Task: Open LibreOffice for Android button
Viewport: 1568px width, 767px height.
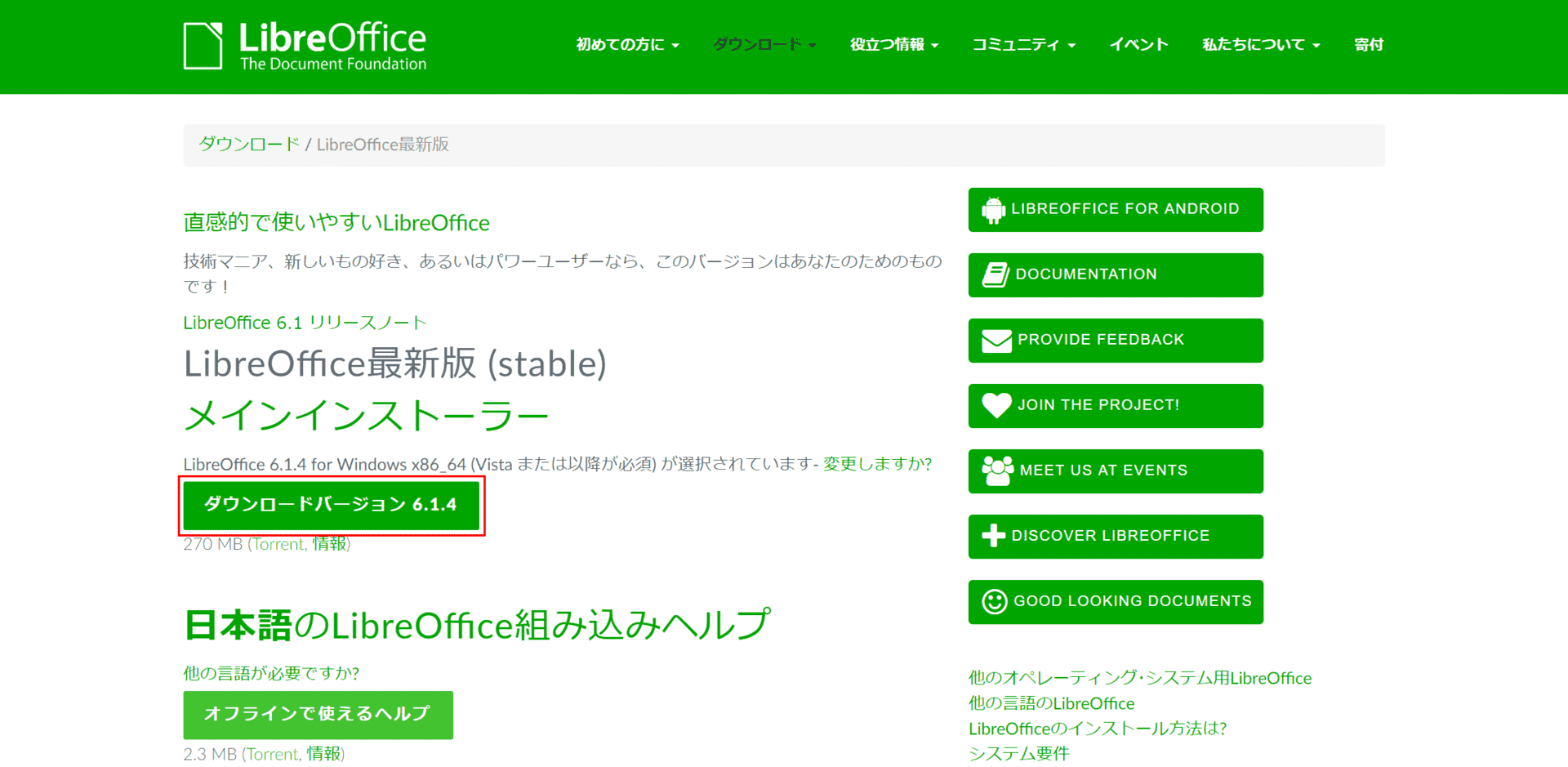Action: pyautogui.click(x=1116, y=210)
